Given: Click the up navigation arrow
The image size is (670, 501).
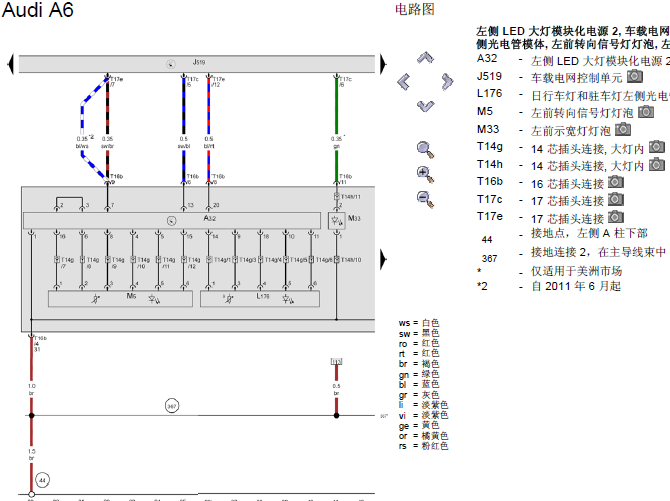Looking at the screenshot, I should [x=425, y=58].
